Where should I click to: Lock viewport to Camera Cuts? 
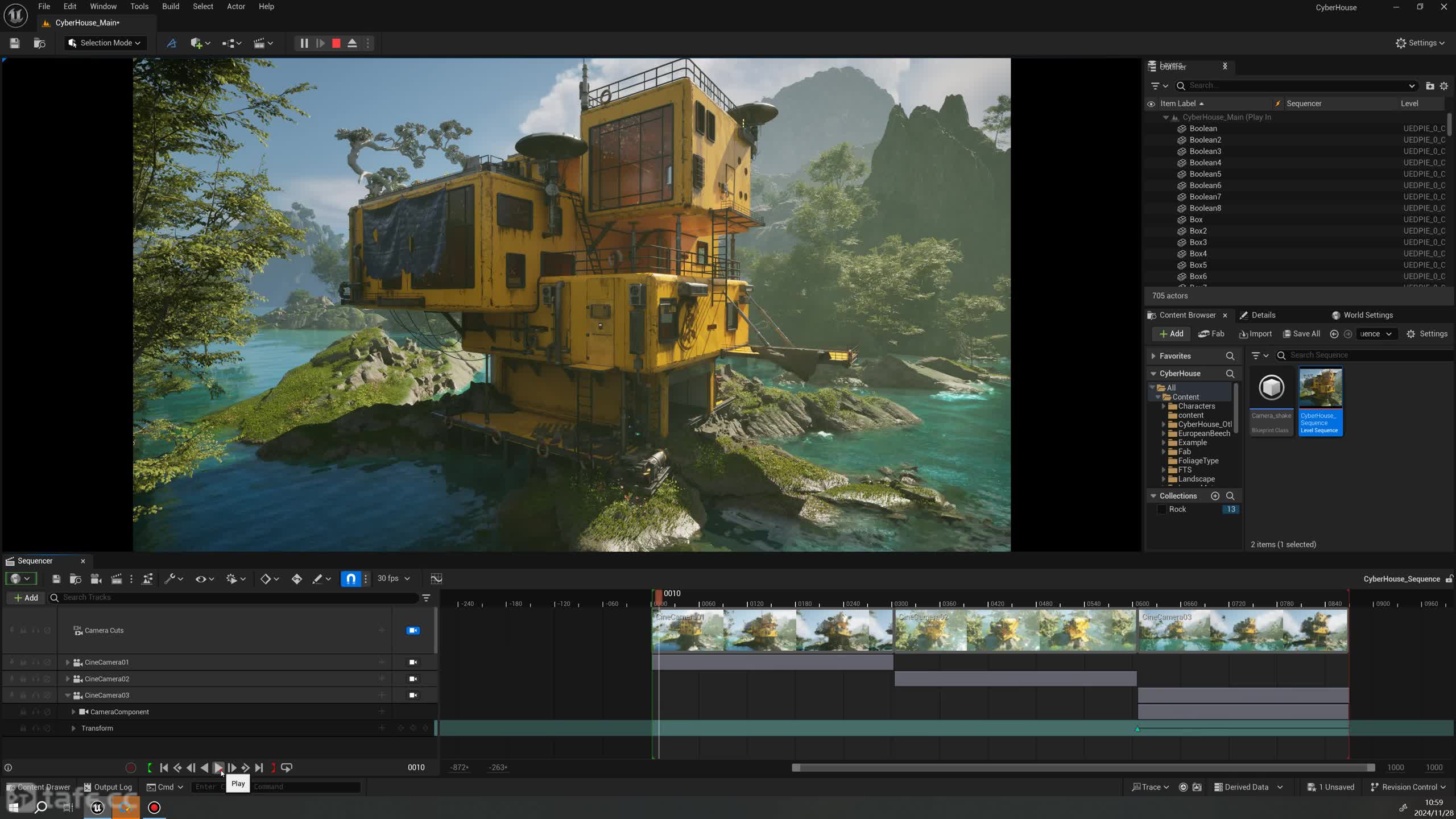(413, 630)
